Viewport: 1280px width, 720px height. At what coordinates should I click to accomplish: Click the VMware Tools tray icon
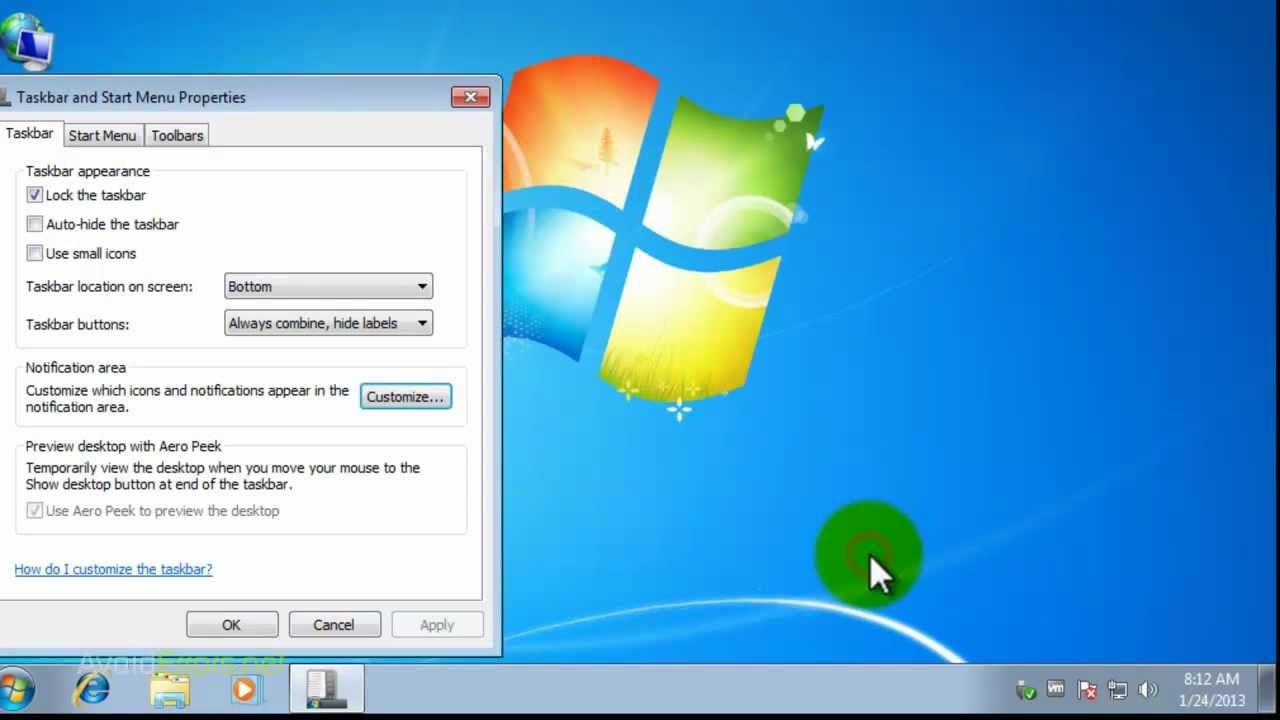1055,690
